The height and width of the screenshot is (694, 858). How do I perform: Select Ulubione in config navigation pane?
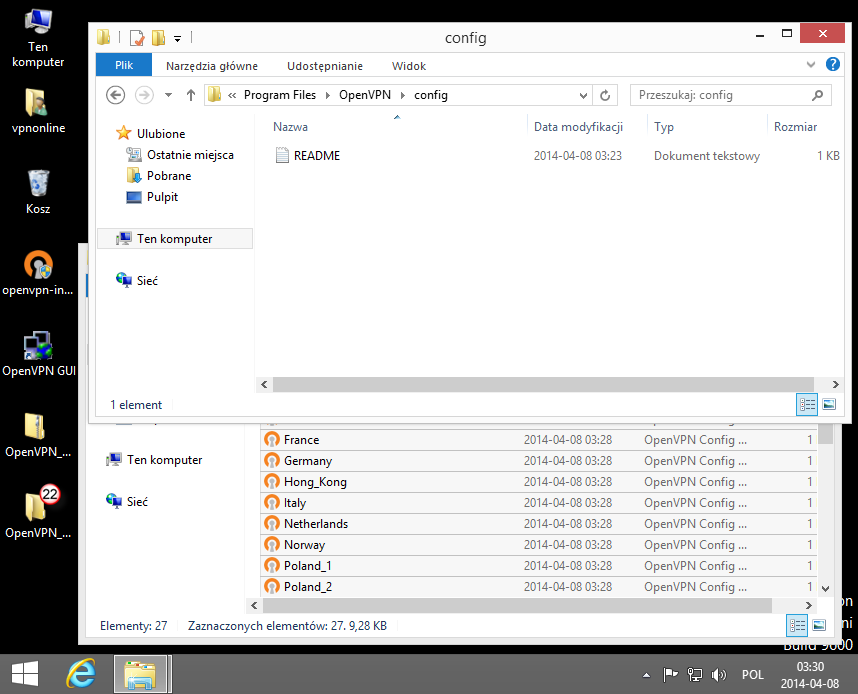pyautogui.click(x=151, y=134)
